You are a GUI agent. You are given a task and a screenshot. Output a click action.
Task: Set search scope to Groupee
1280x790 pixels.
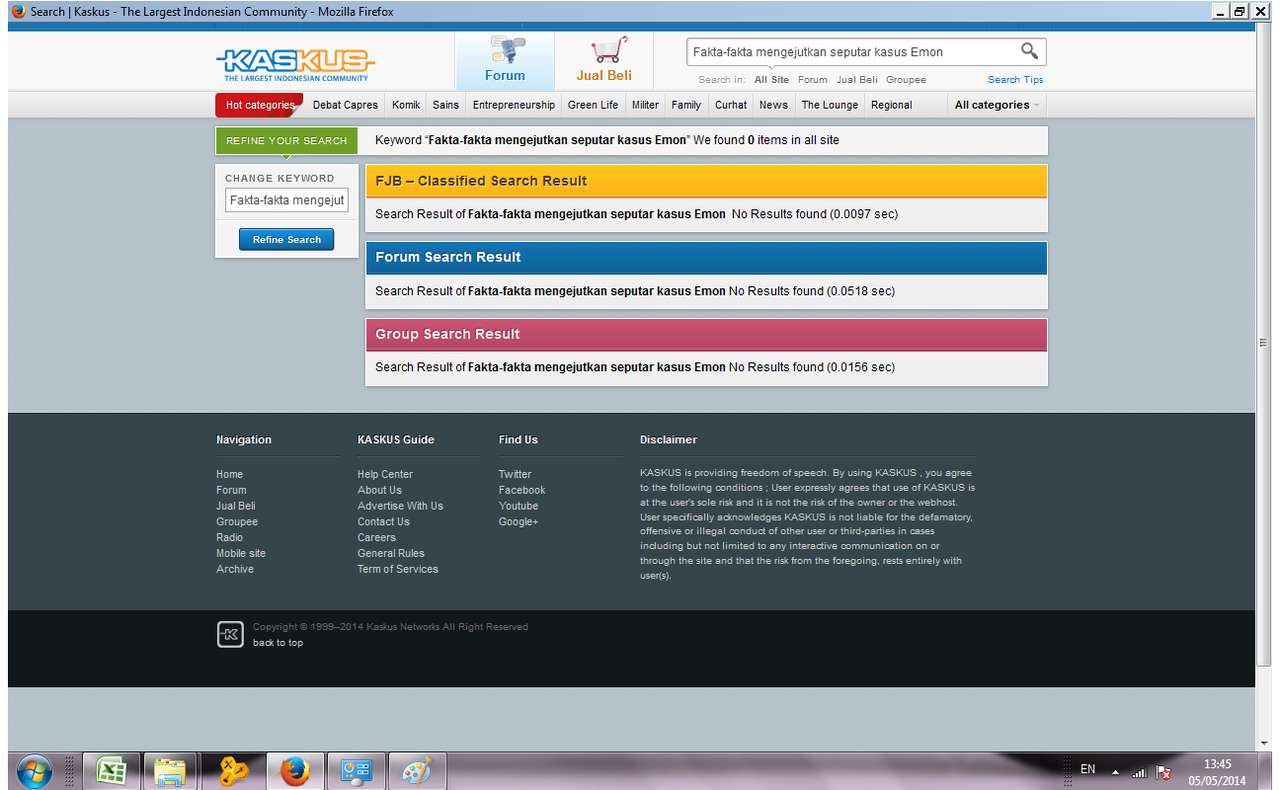(906, 80)
